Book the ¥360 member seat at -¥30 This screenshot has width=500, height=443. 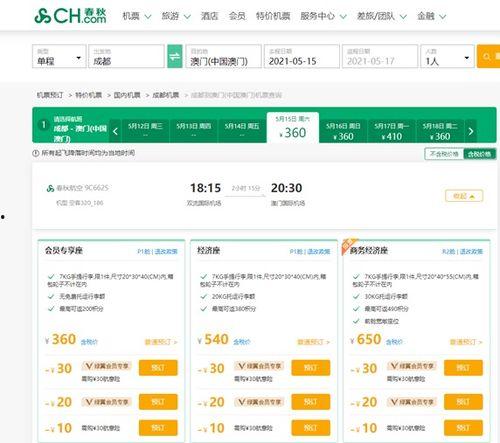(x=158, y=368)
